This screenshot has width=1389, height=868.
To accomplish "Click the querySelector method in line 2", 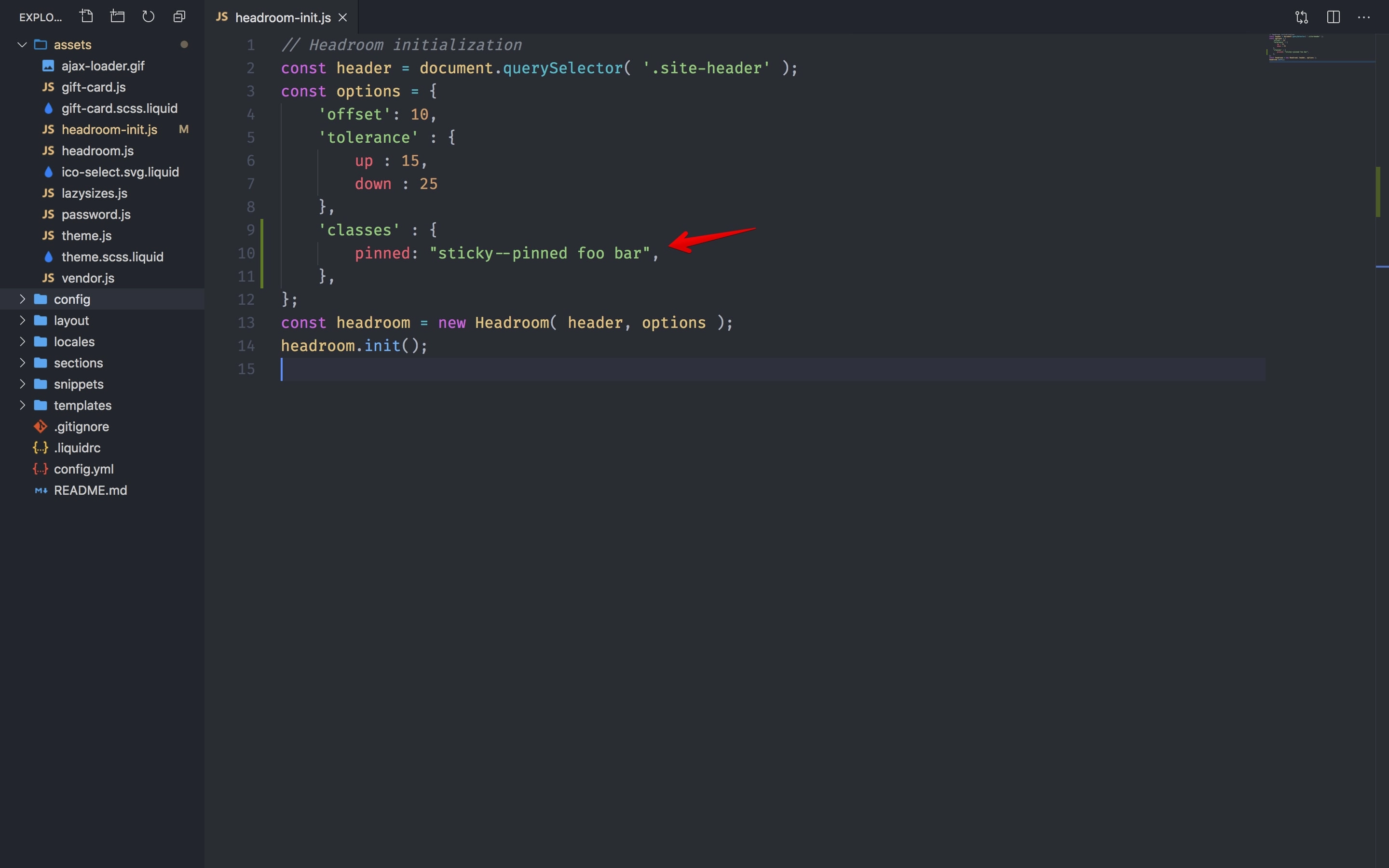I will click(562, 68).
